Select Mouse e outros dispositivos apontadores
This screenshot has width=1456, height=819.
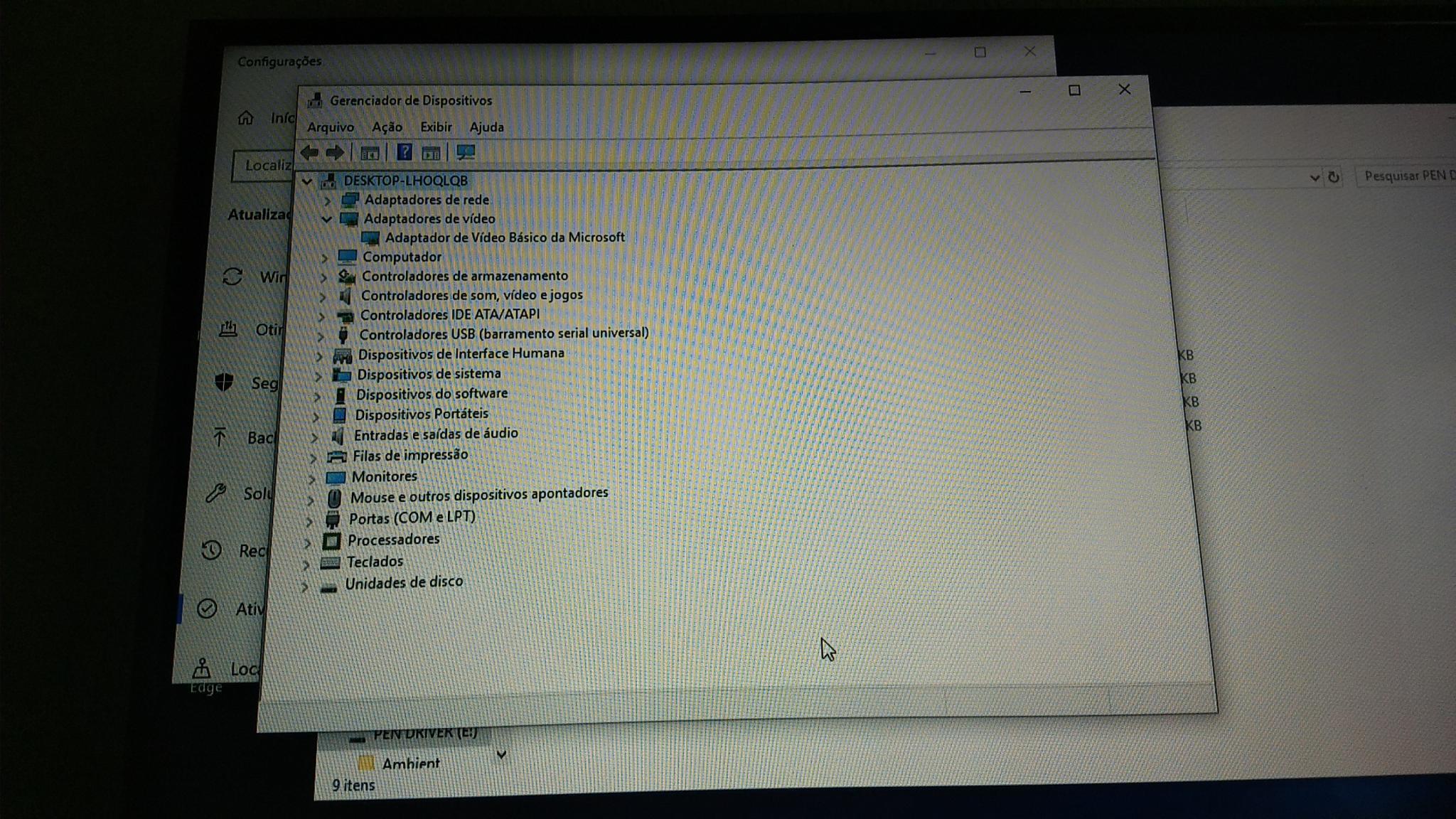tap(478, 495)
